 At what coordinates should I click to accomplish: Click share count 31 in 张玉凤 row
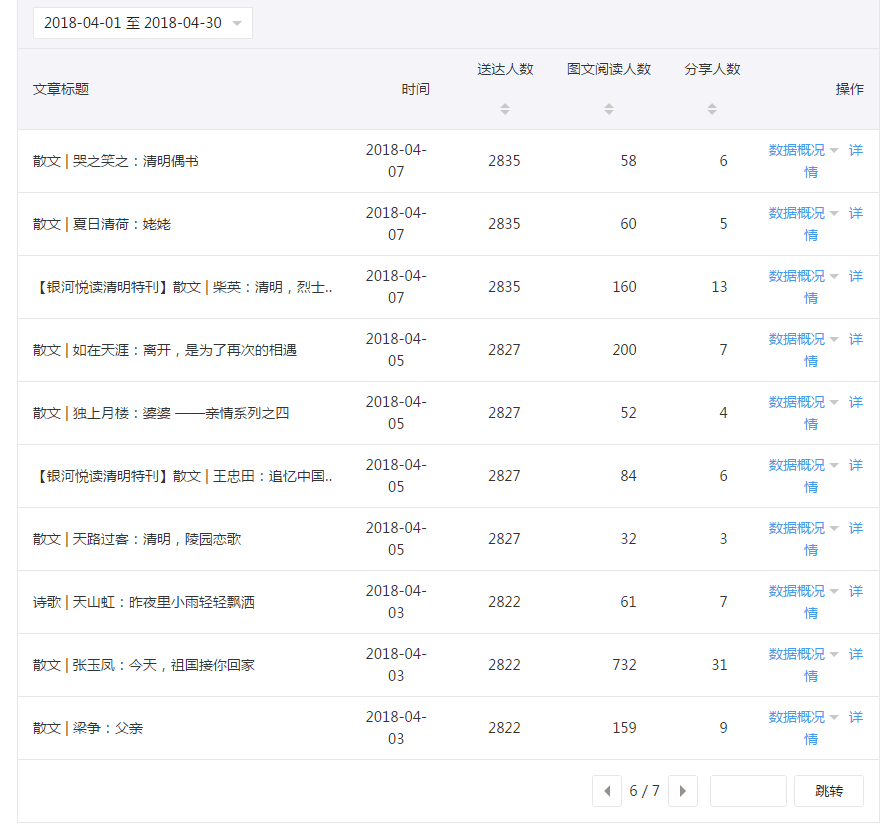point(720,665)
